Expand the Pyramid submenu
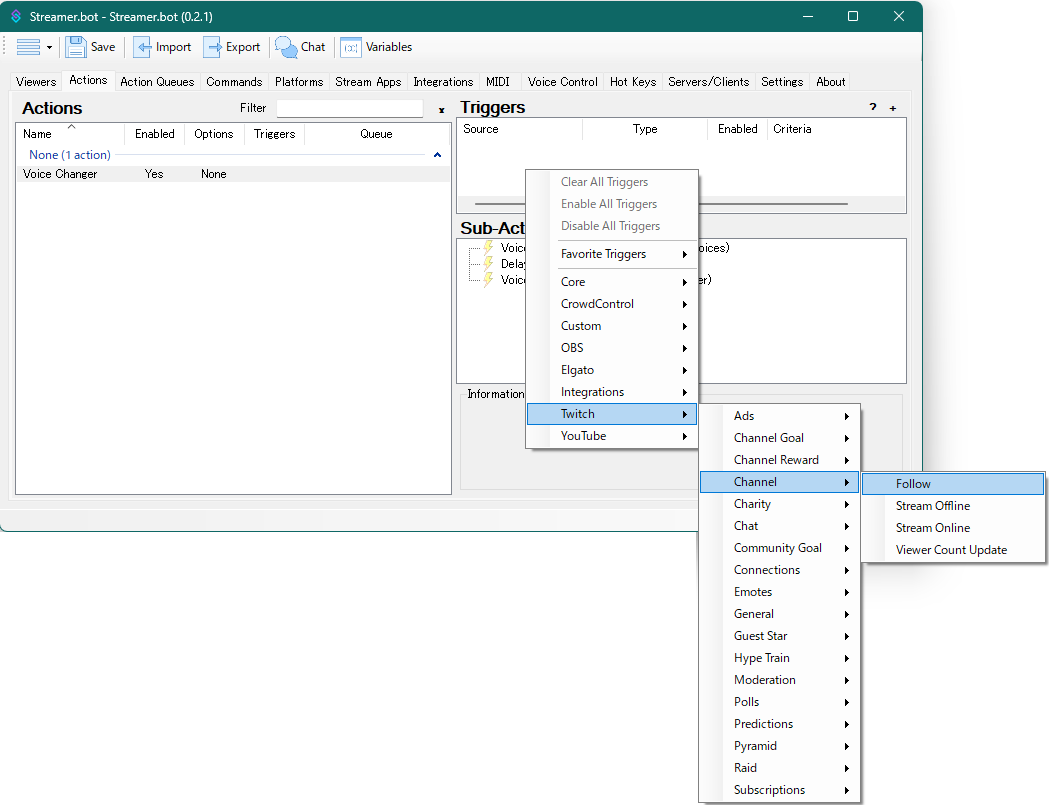 coord(779,746)
